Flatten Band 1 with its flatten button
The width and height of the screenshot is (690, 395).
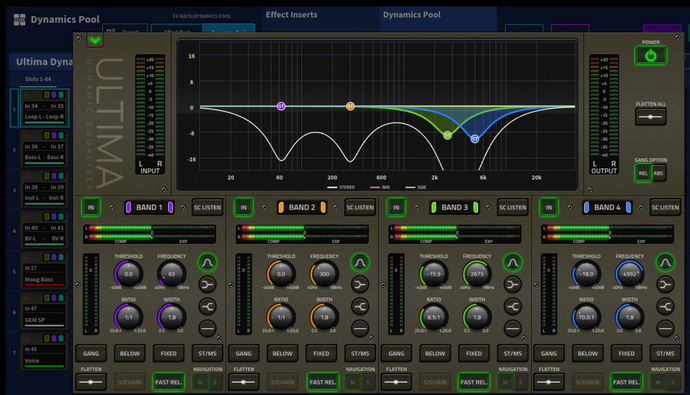91,382
